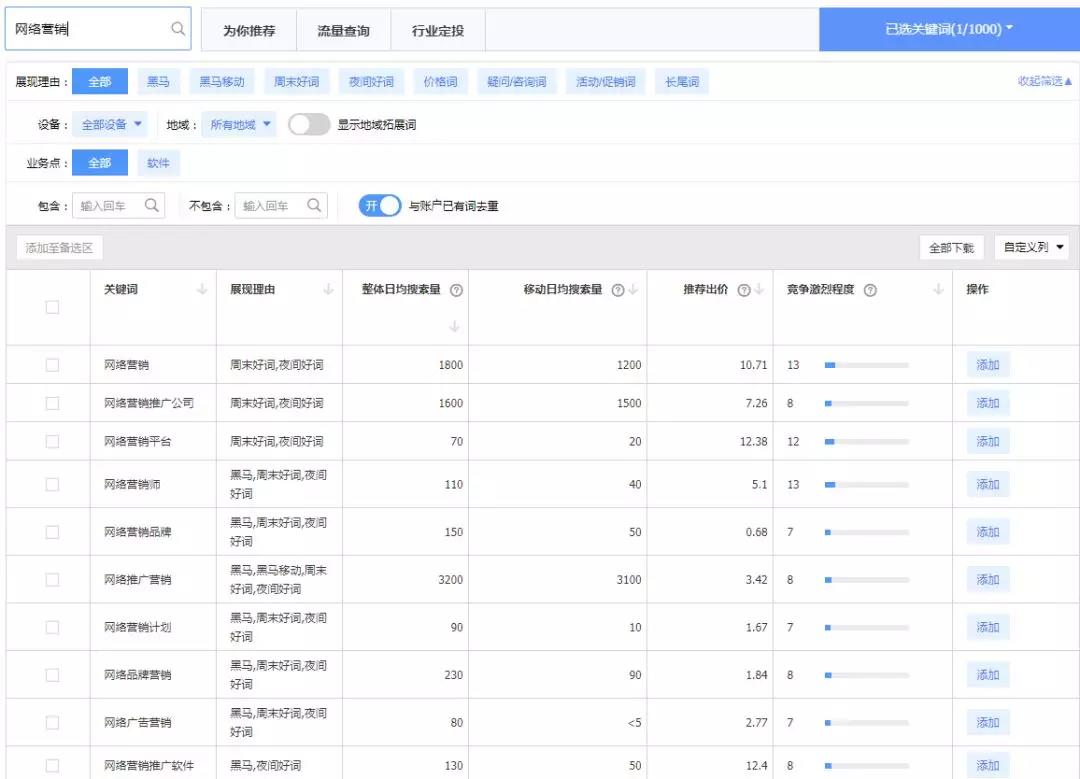Image resolution: width=1080 pixels, height=779 pixels.
Task: Sort by the 竞争激烈程度 column arrow
Action: coord(938,290)
